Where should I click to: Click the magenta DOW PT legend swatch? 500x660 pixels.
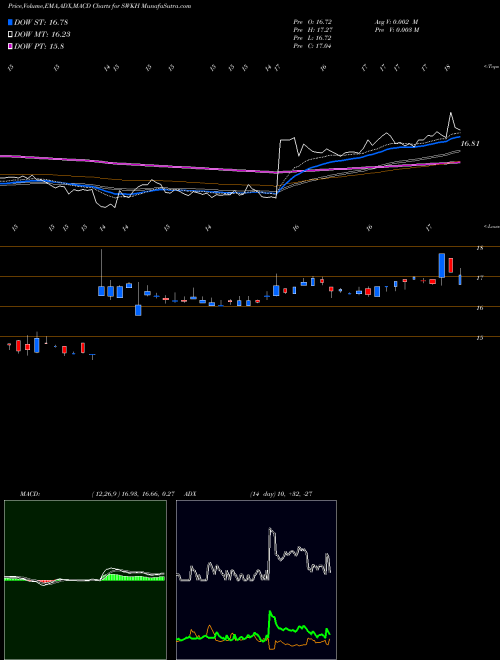coord(11,47)
